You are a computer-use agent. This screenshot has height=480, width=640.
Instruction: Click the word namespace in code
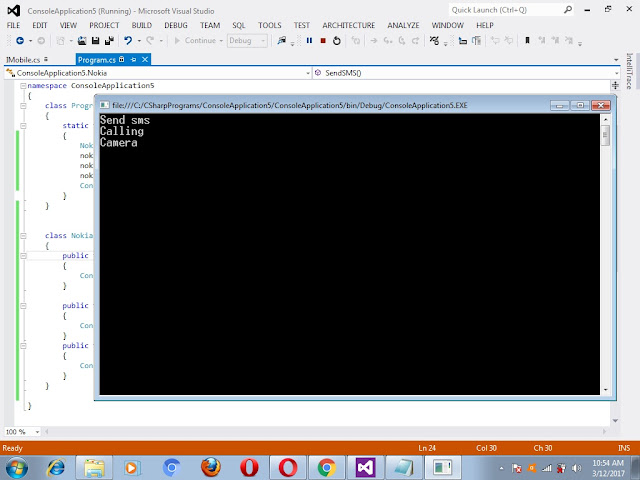coord(47,86)
